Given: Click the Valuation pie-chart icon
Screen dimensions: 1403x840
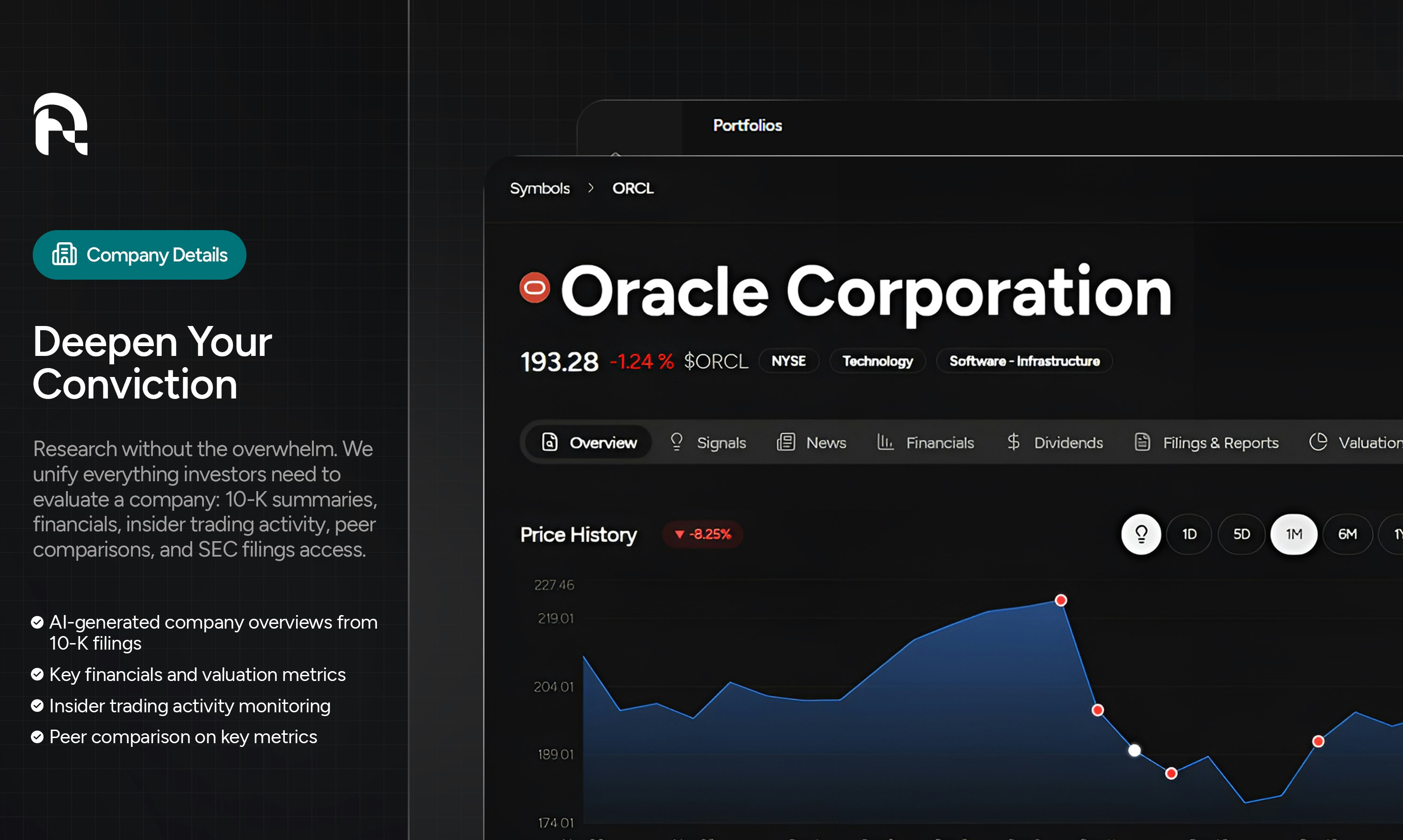Looking at the screenshot, I should [x=1319, y=442].
